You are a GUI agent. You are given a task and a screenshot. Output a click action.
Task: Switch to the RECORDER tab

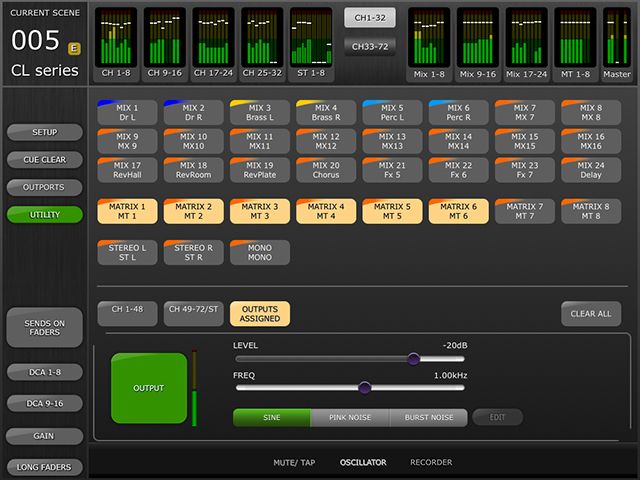[x=431, y=462]
